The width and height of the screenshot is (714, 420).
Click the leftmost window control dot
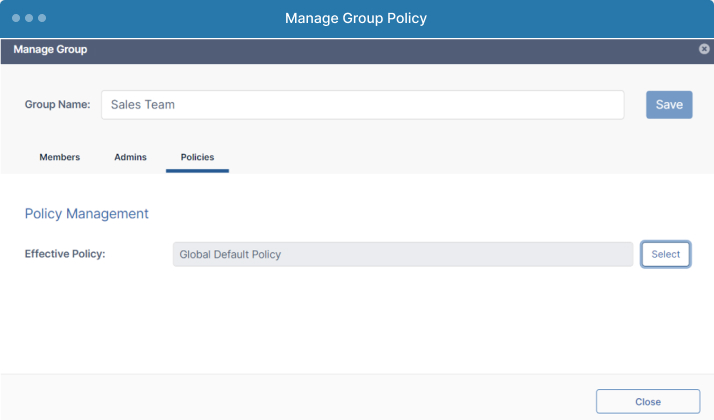[x=16, y=18]
